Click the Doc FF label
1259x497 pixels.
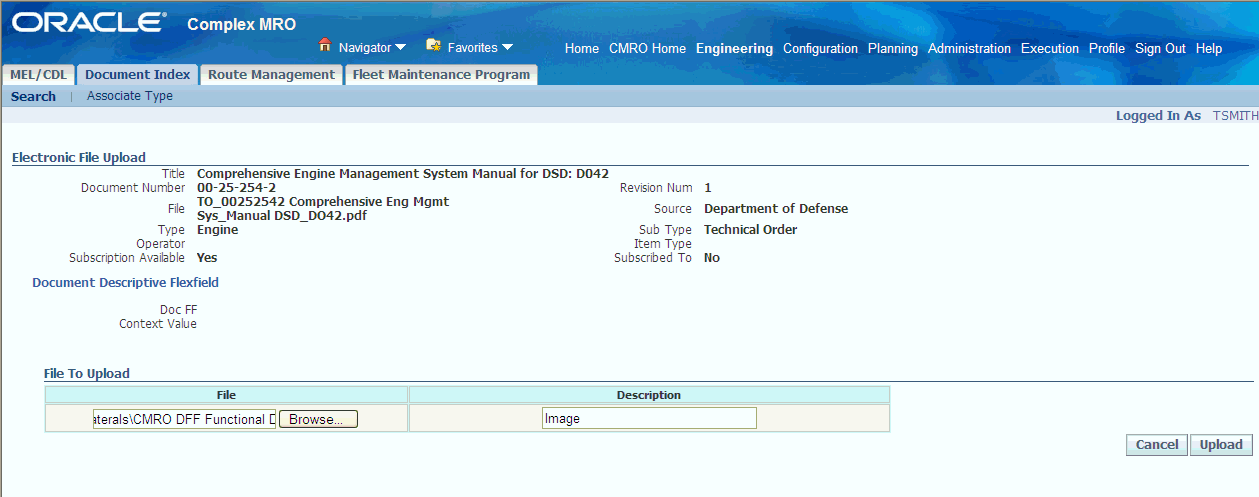178,310
